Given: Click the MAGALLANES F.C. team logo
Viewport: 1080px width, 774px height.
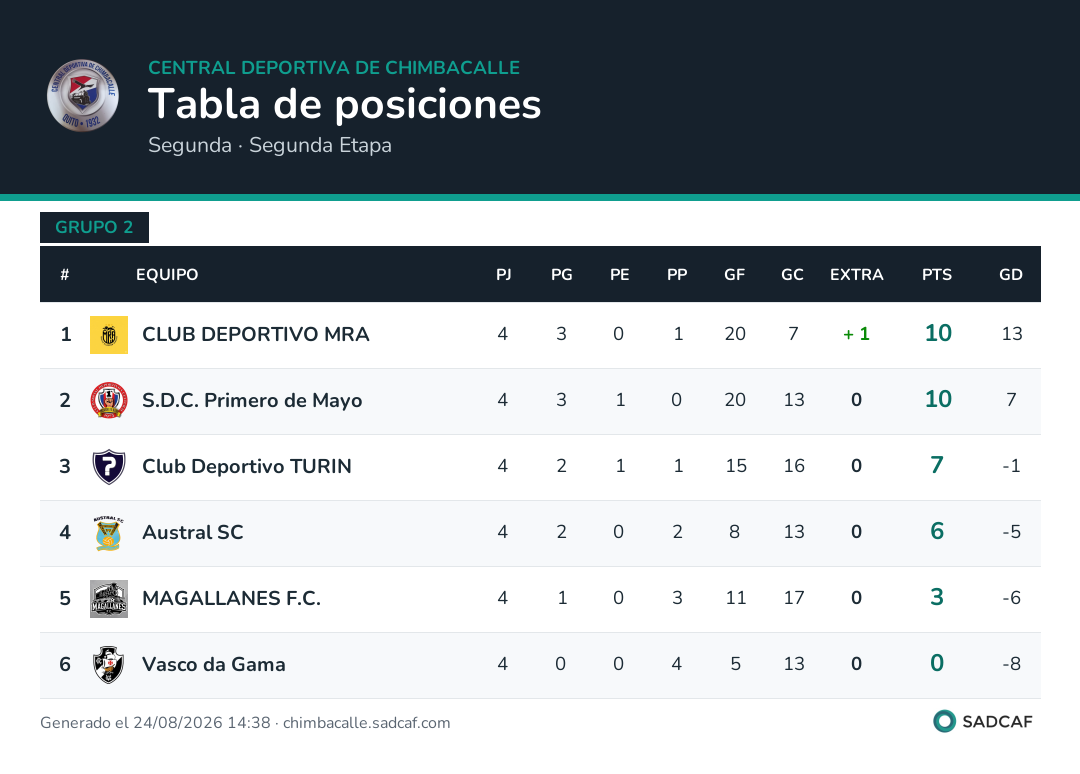Looking at the screenshot, I should pyautogui.click(x=109, y=598).
